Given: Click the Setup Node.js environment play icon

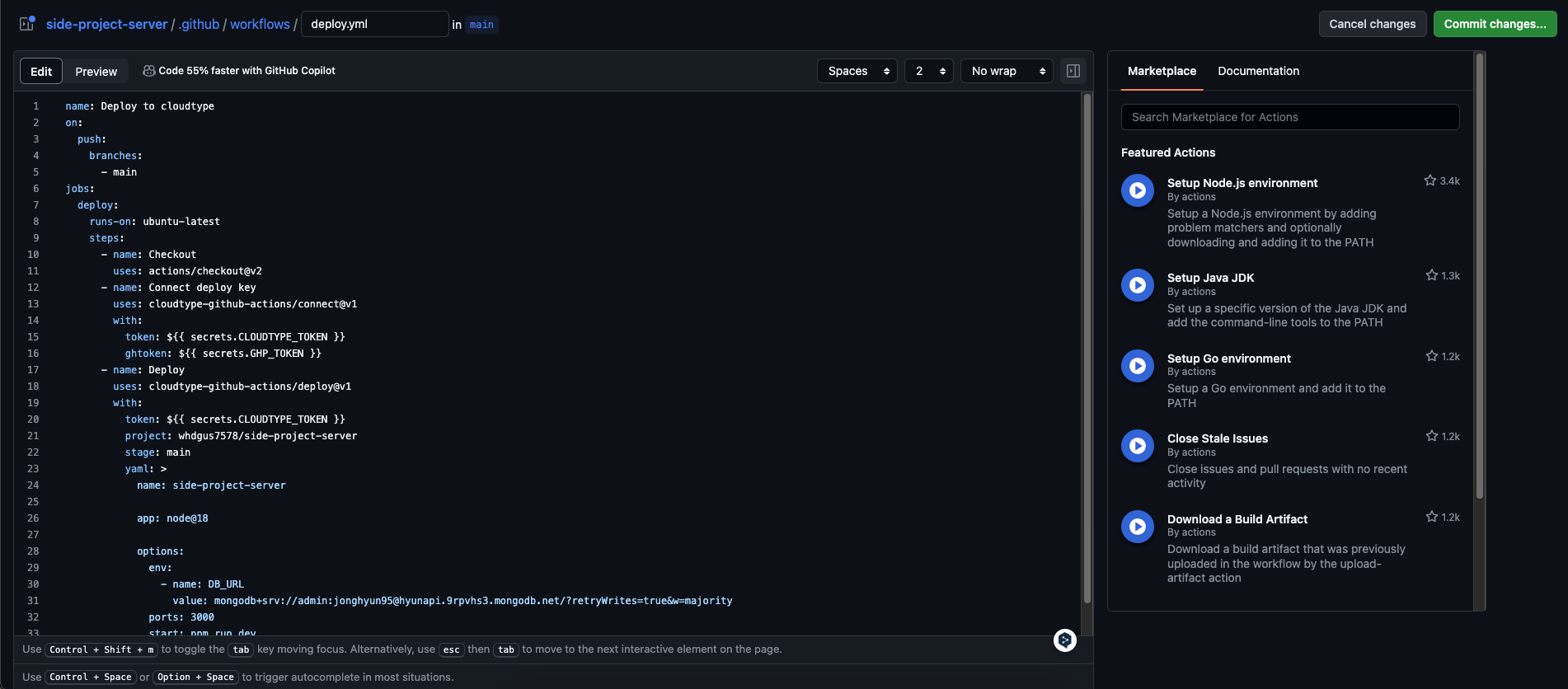Looking at the screenshot, I should pos(1138,190).
